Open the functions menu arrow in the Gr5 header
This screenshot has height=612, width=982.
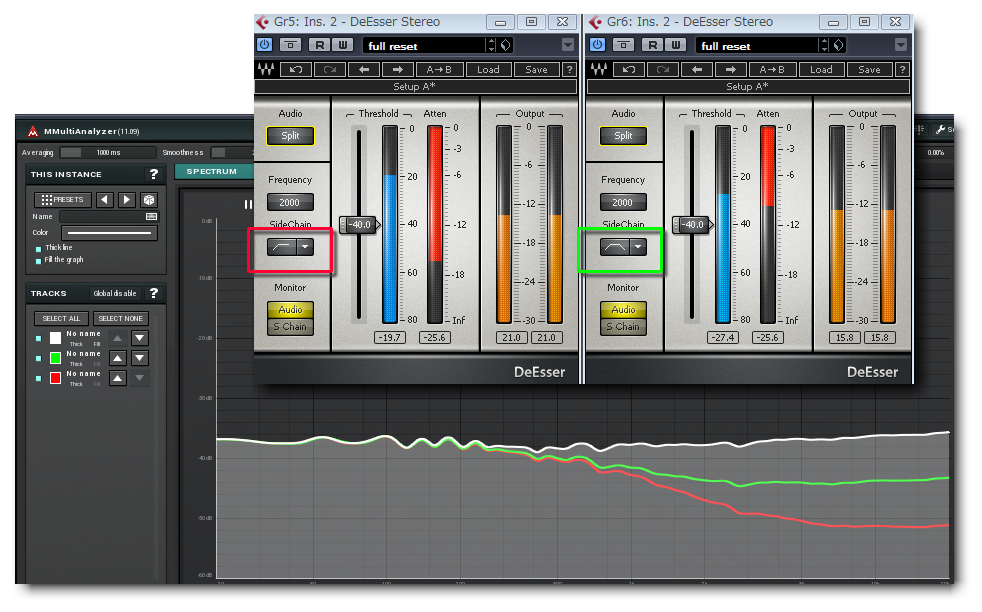568,45
